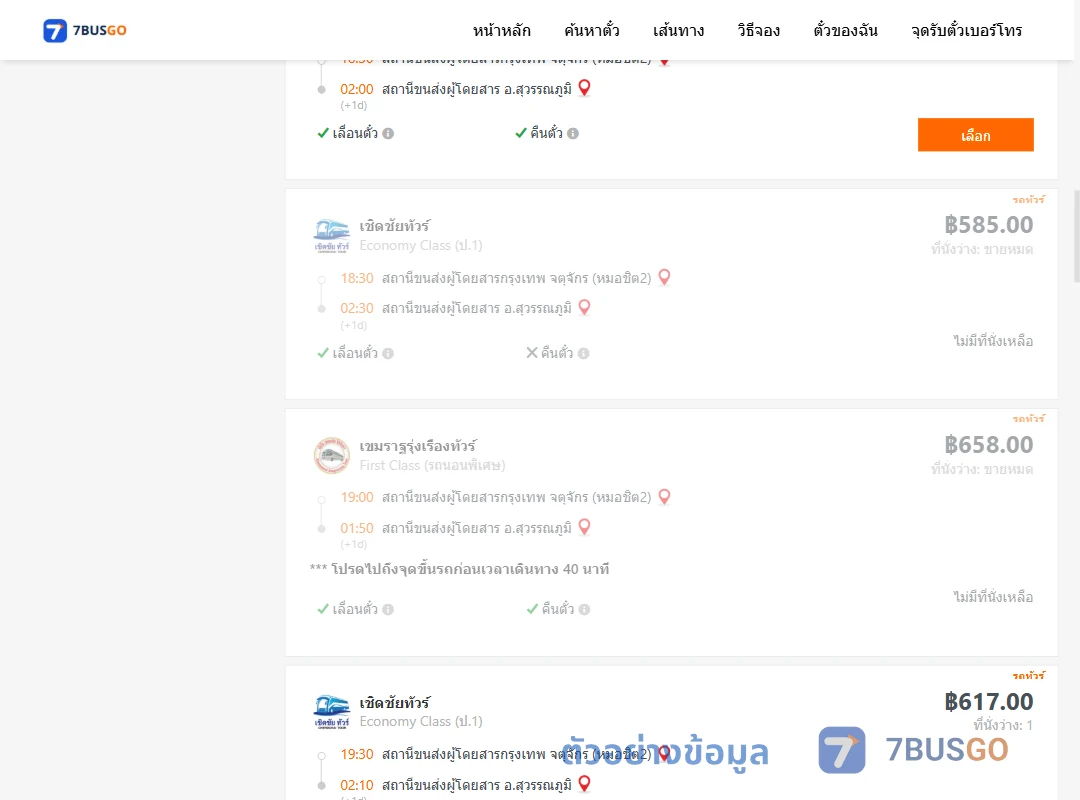Open the วิธีจอง menu item
1080x800 pixels.
(758, 30)
